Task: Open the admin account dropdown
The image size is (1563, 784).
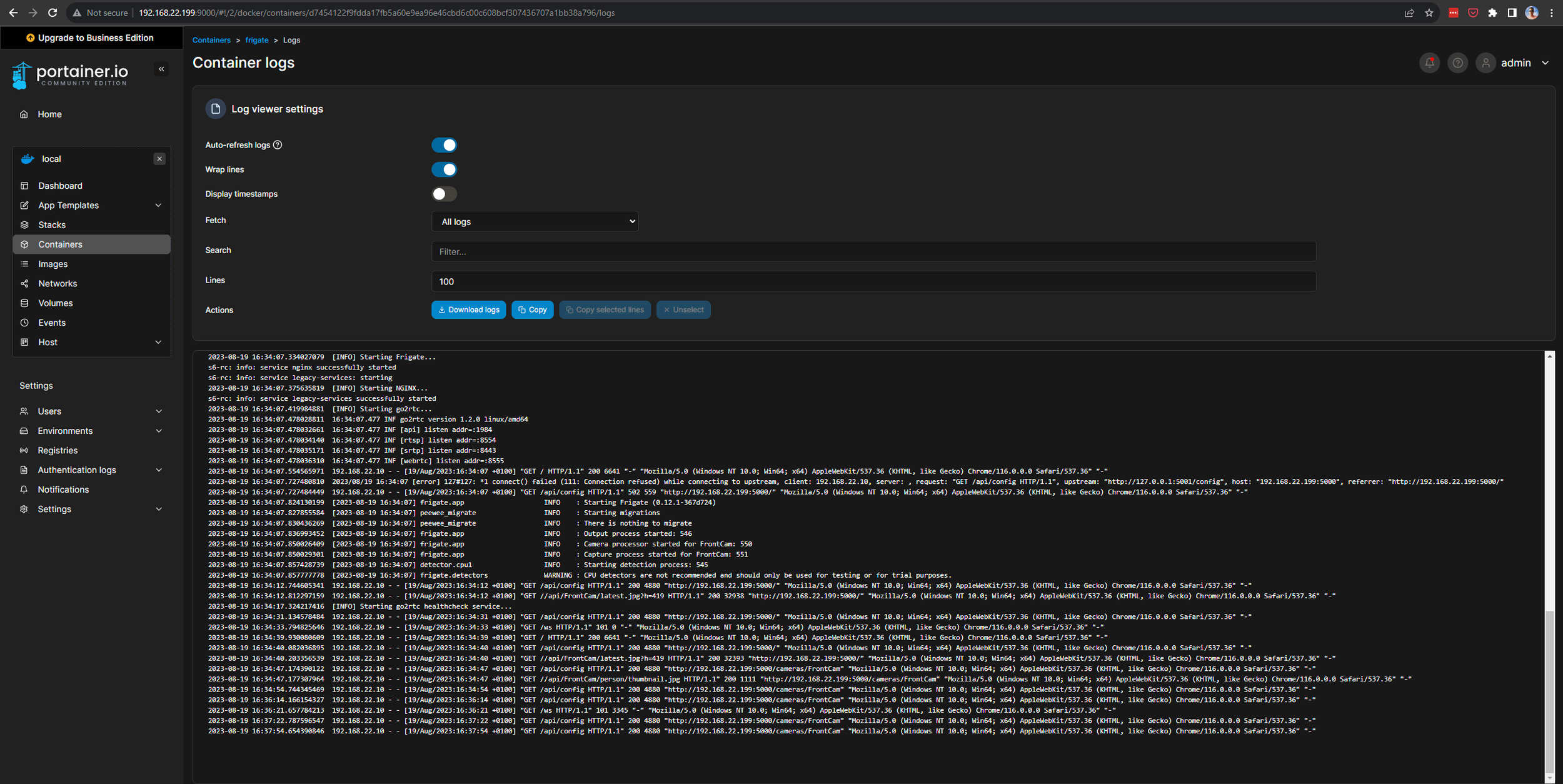Action: coord(1515,63)
